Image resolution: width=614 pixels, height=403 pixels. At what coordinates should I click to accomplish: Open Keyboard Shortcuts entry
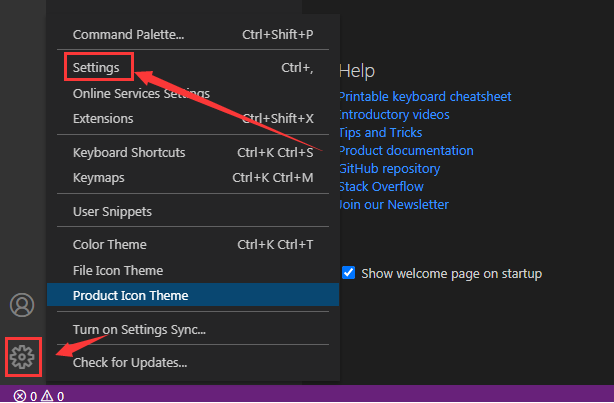[x=128, y=153]
